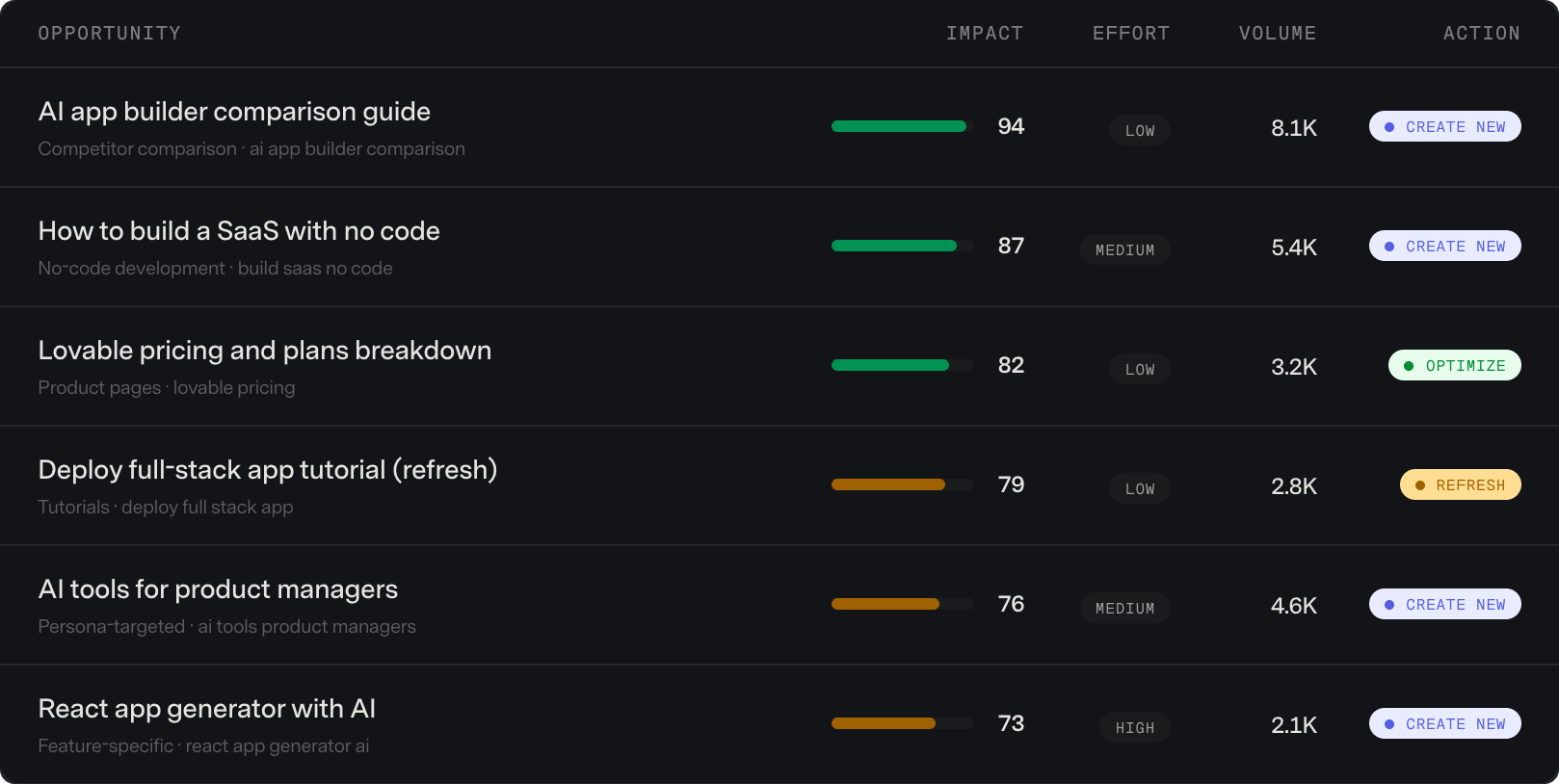Screen dimensions: 1559x784
Task: Click the impact bar showing score 94
Action: pyautogui.click(x=903, y=126)
